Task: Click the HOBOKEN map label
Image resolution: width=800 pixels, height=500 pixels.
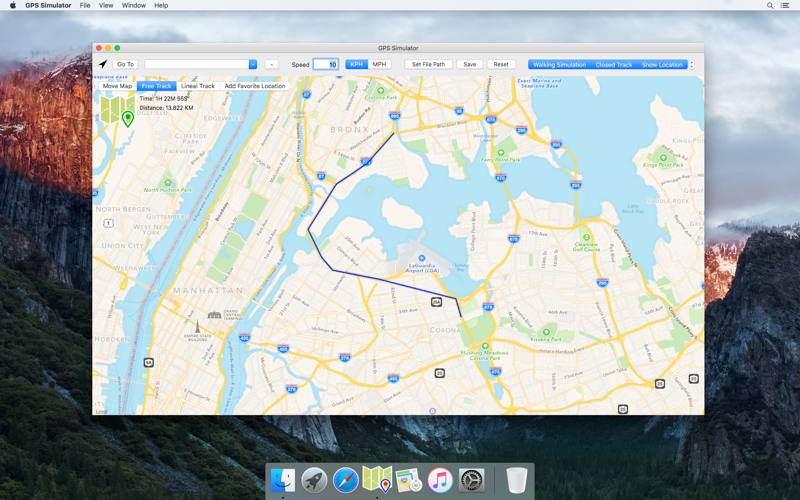Action: [111, 339]
